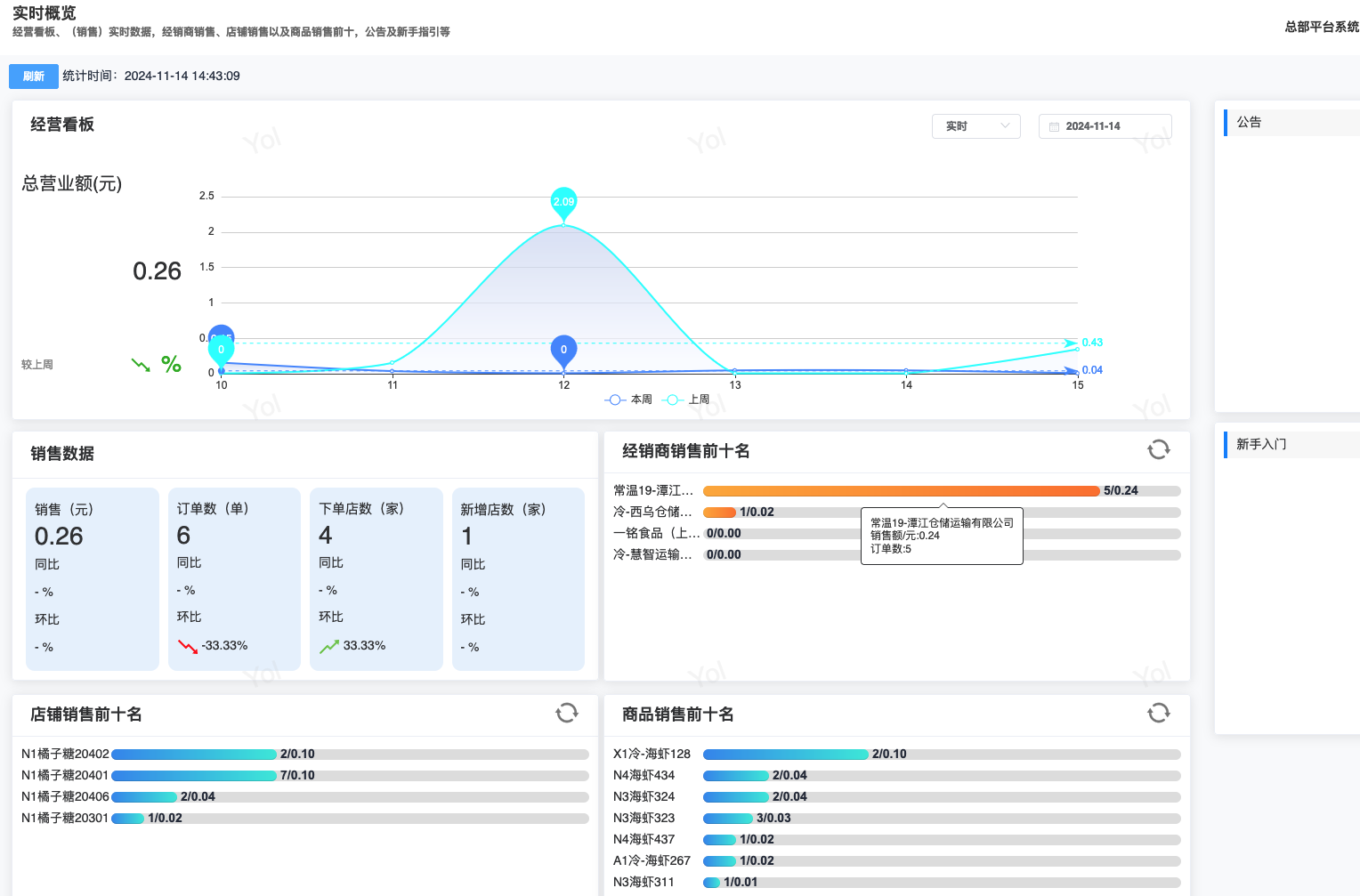Open the 实时 period dropdown
The image size is (1360, 896).
(x=975, y=126)
